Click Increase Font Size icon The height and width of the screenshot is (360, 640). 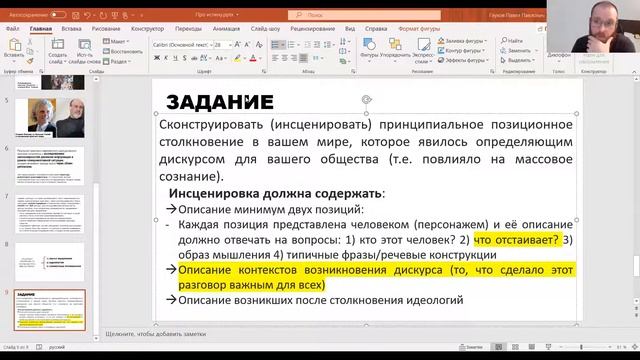coord(238,44)
